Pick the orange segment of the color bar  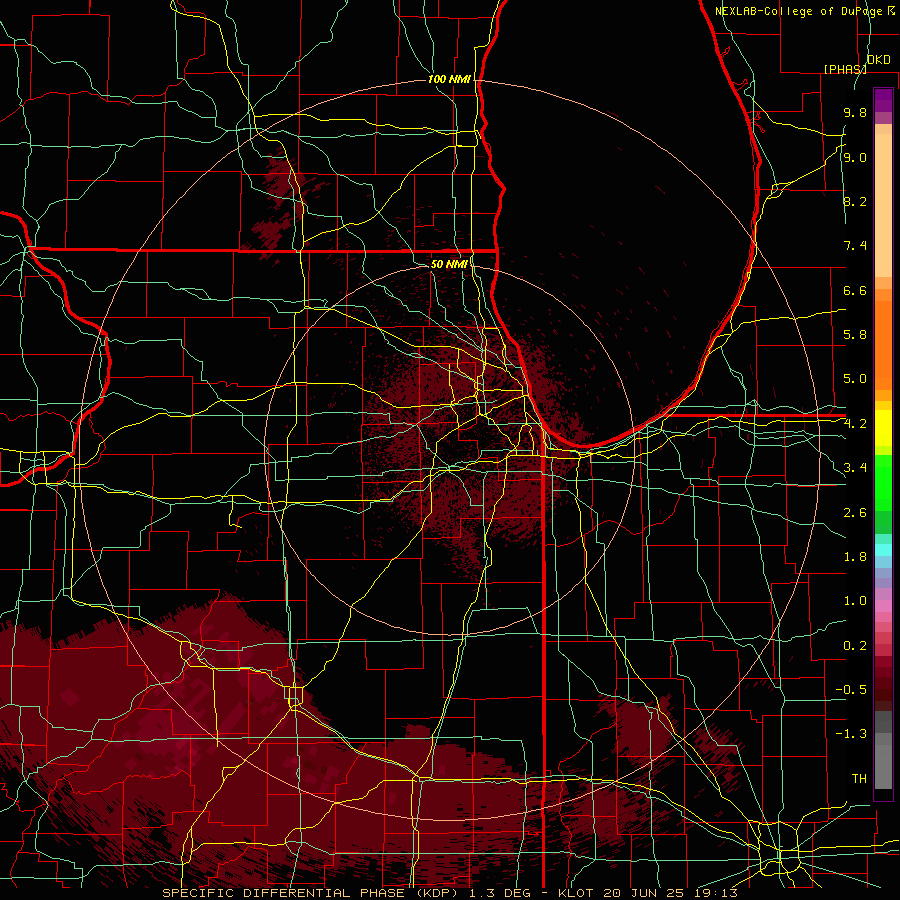pyautogui.click(x=883, y=346)
